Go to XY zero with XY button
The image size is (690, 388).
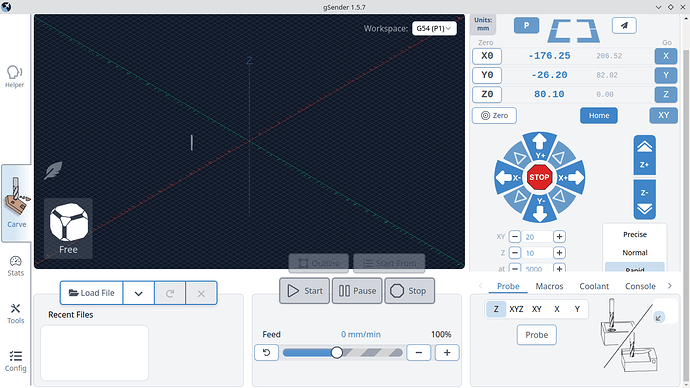(x=664, y=115)
